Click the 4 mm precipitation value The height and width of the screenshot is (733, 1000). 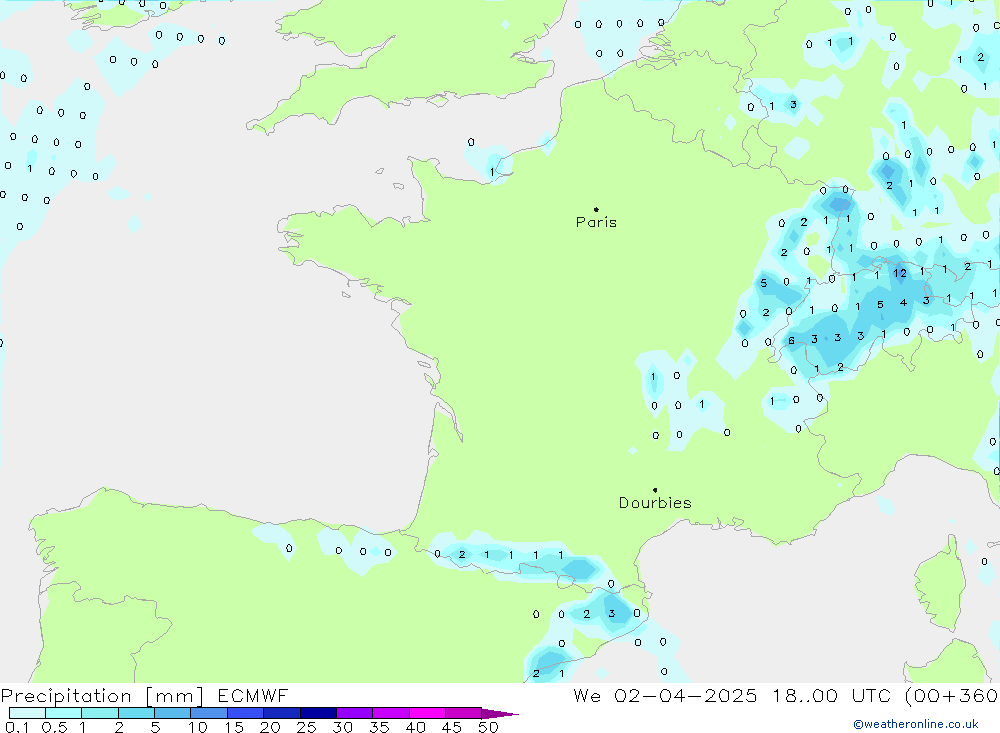903,302
